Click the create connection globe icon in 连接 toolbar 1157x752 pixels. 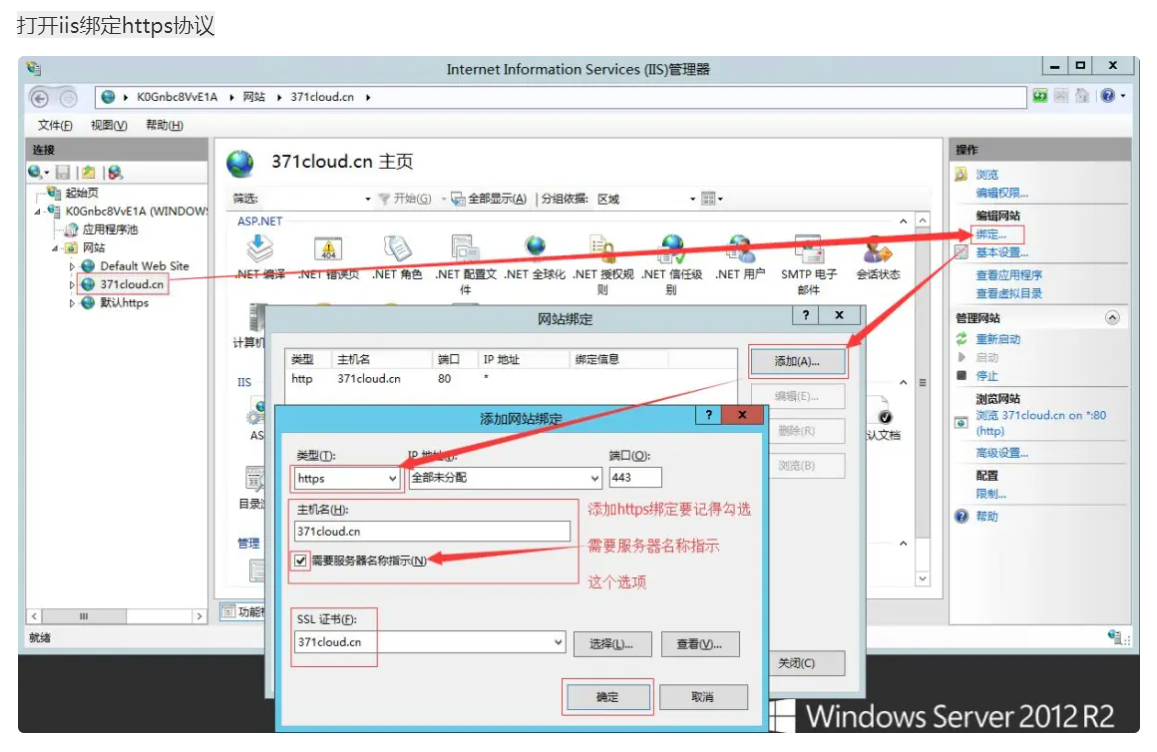pyautogui.click(x=35, y=172)
